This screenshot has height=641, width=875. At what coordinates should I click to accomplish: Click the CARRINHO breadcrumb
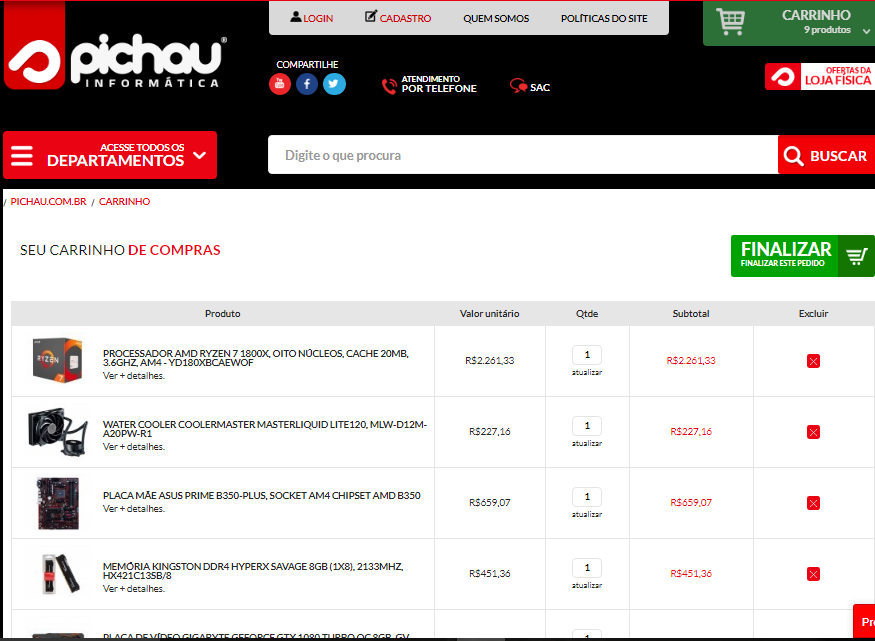[124, 201]
